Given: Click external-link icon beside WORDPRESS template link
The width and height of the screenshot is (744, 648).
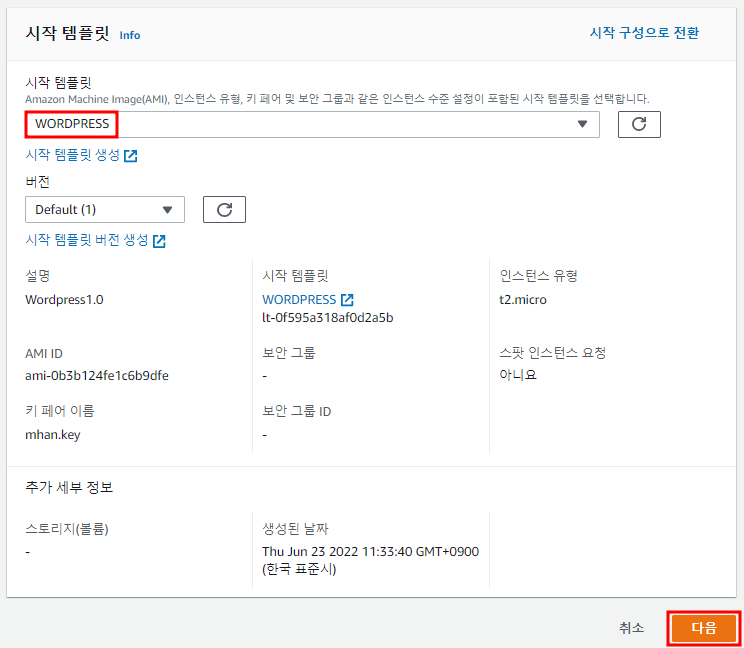Looking at the screenshot, I should [347, 300].
